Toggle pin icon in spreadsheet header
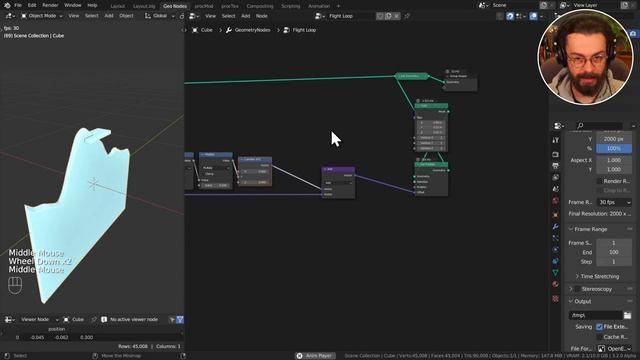The height and width of the screenshot is (360, 640). (x=94, y=320)
